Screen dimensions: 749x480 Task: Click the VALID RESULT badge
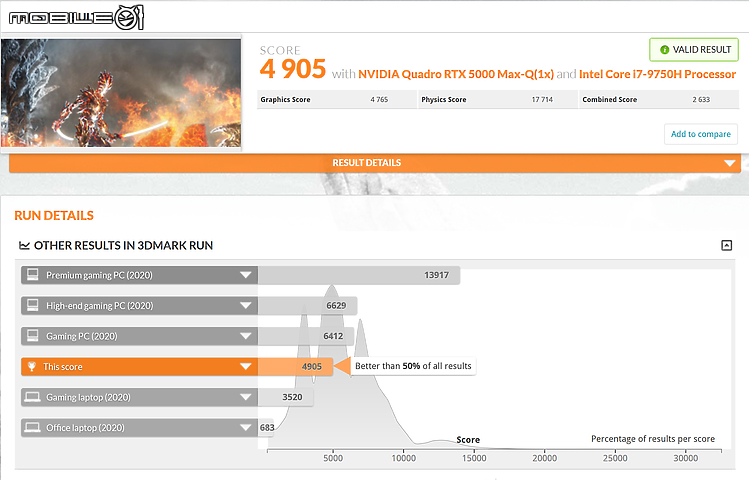coord(694,50)
